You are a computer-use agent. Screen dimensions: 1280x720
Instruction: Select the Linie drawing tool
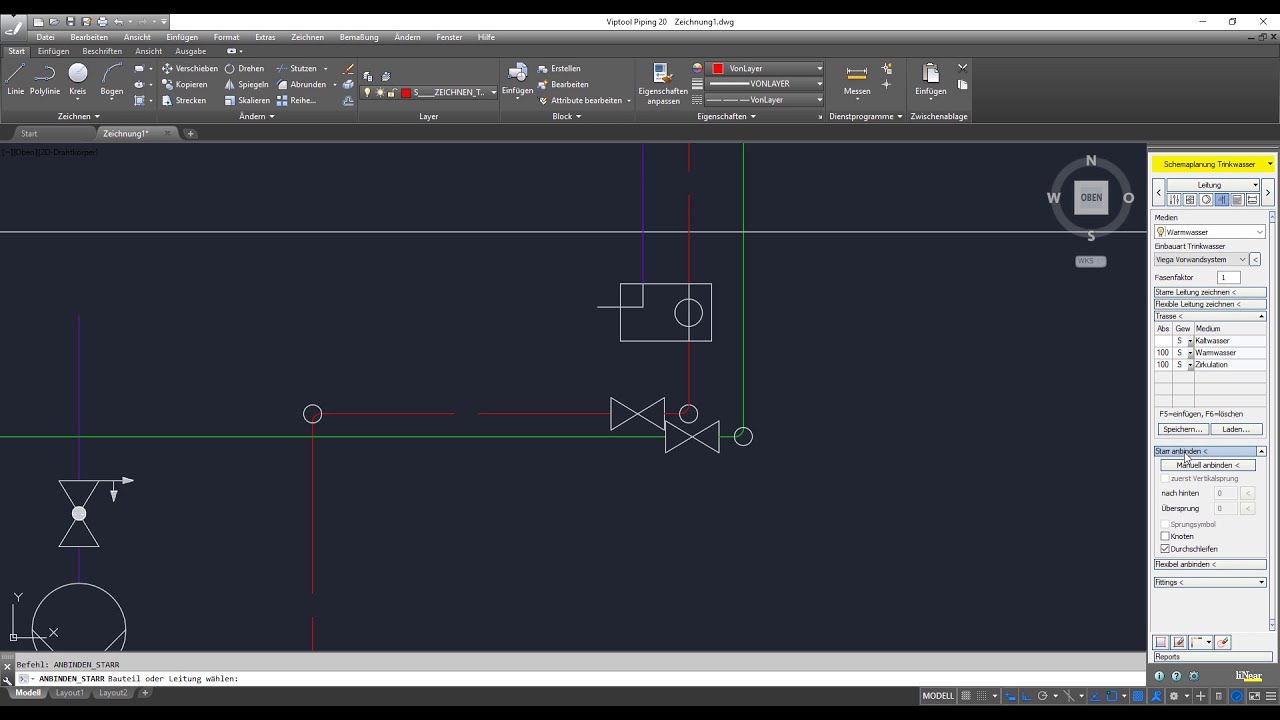click(15, 78)
